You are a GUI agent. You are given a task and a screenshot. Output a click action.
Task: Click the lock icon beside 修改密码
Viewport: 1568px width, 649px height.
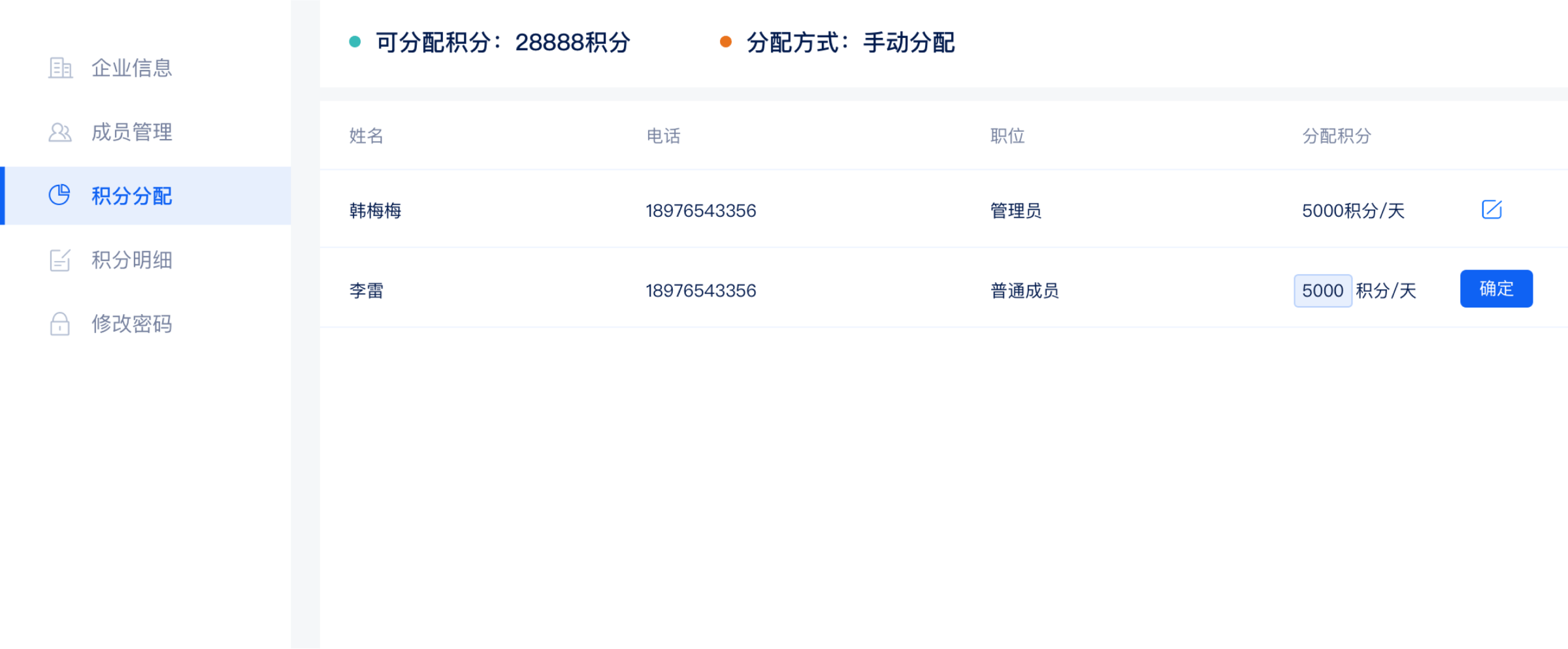[60, 324]
